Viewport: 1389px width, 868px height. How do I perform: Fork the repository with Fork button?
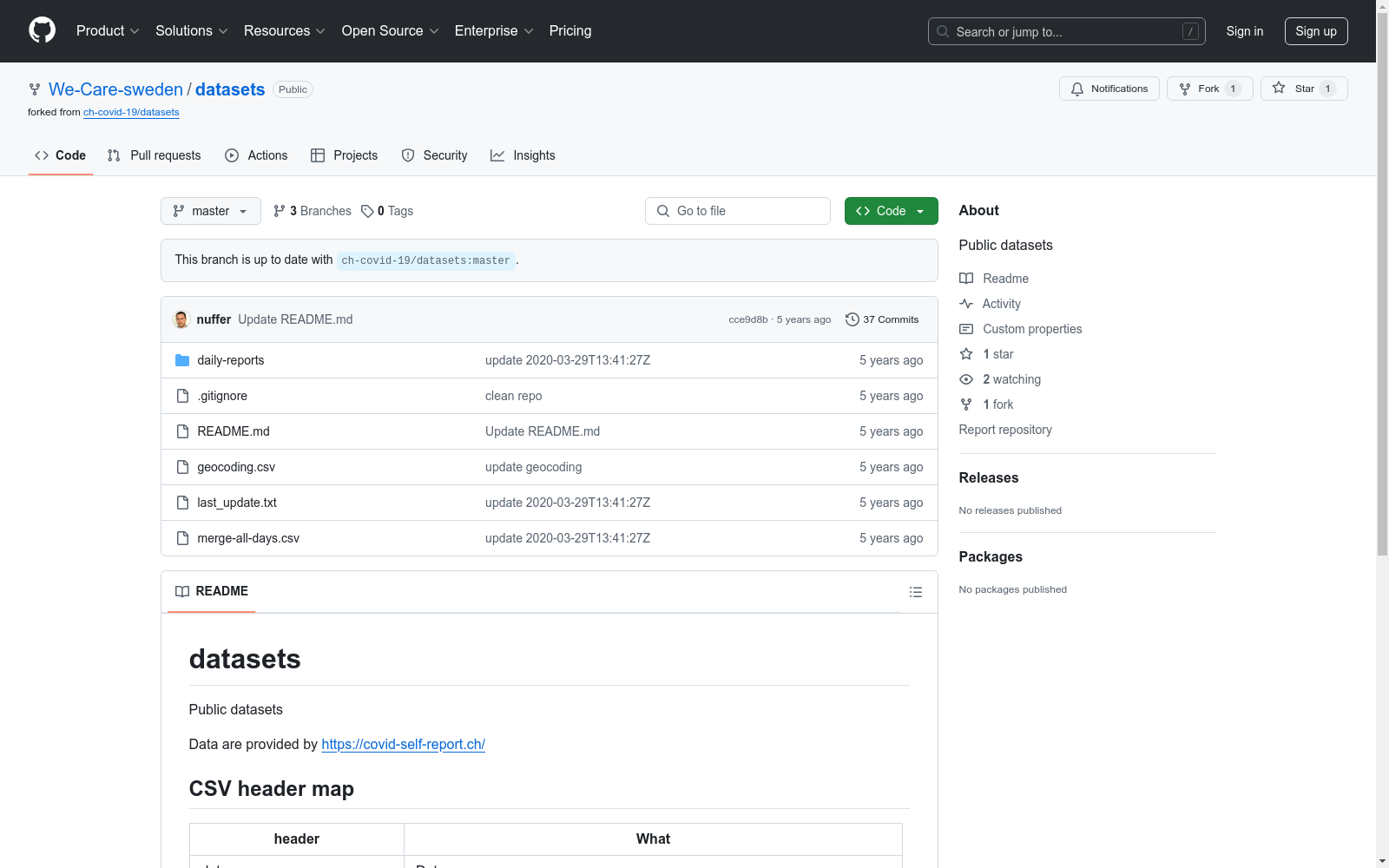[1210, 89]
